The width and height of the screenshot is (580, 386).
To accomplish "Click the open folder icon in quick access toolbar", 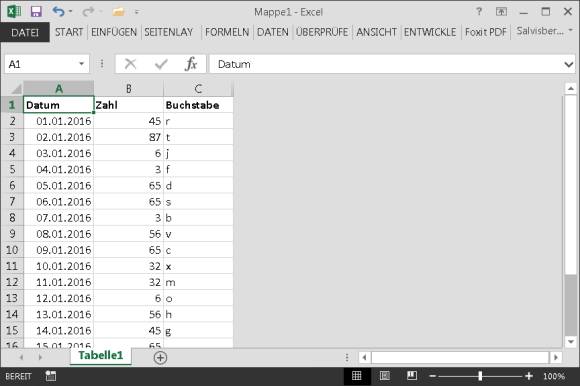I will 118,12.
